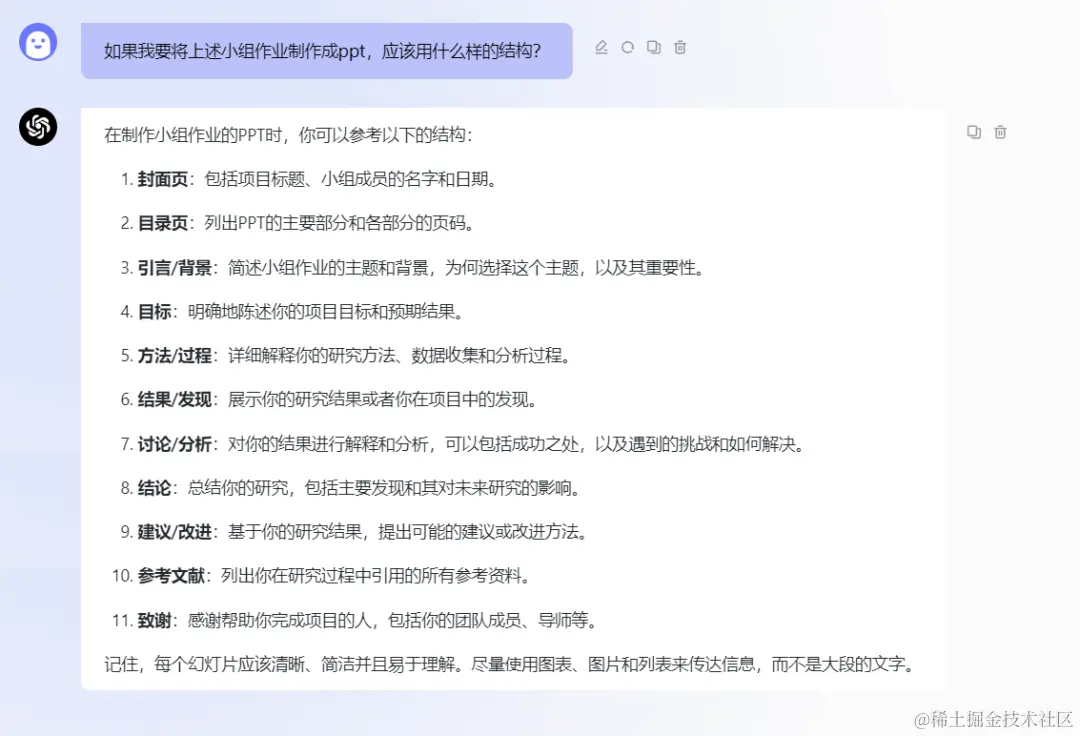Image resolution: width=1080 pixels, height=736 pixels.
Task: Select the purple question bubble
Action: (327, 50)
